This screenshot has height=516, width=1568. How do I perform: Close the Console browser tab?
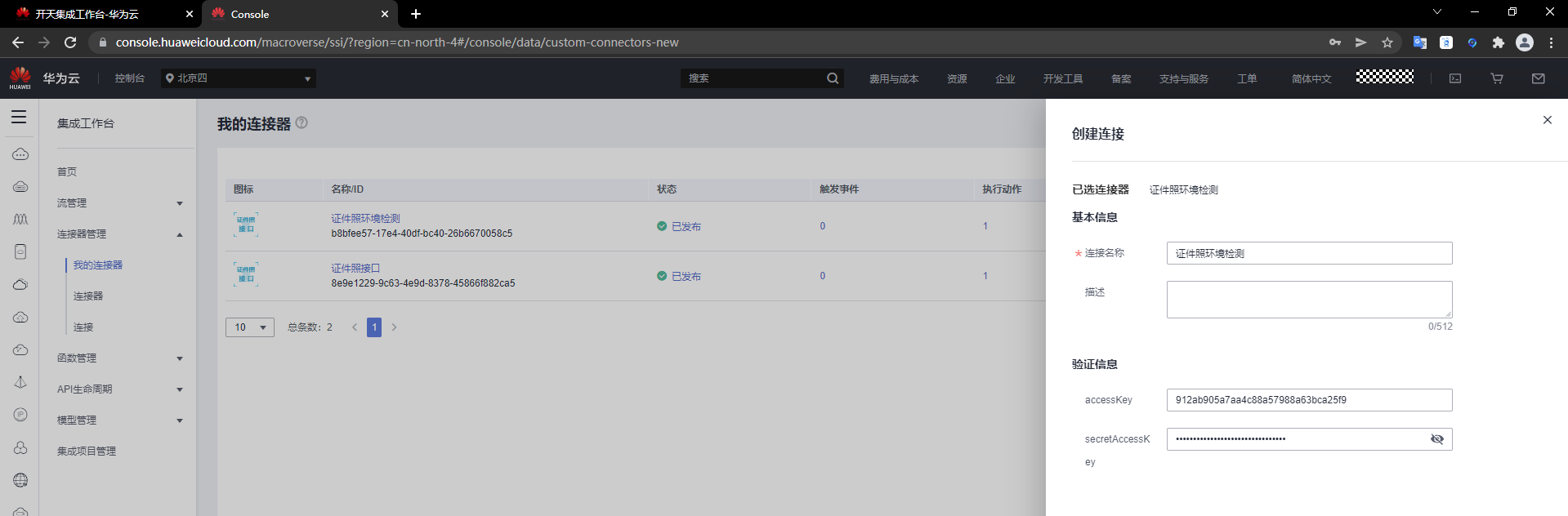(385, 14)
